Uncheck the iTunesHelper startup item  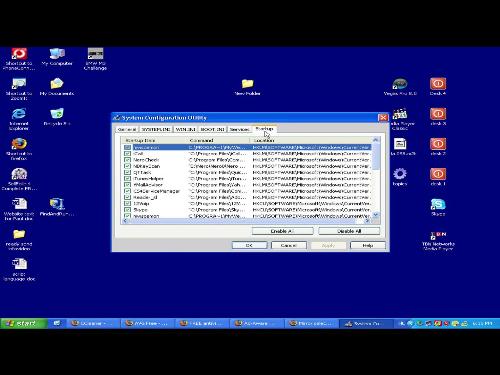[x=127, y=178]
